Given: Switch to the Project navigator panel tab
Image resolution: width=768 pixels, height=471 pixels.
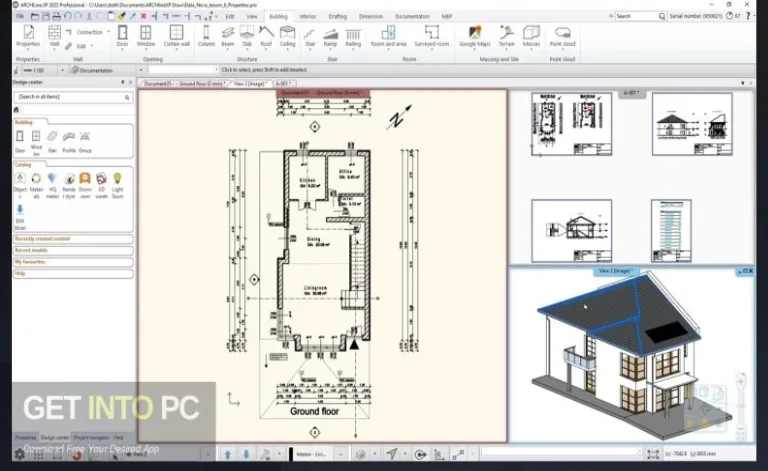Looking at the screenshot, I should 91,438.
